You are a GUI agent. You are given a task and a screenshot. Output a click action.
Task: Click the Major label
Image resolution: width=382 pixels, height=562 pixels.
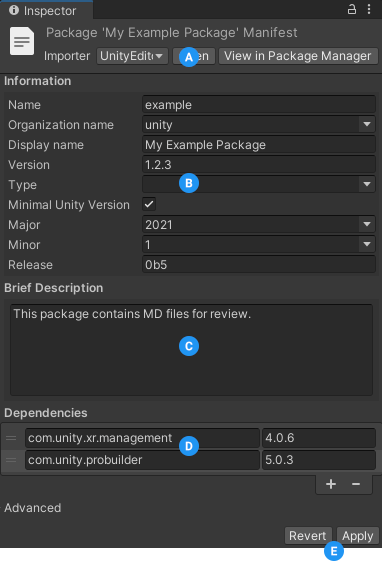tap(24, 225)
